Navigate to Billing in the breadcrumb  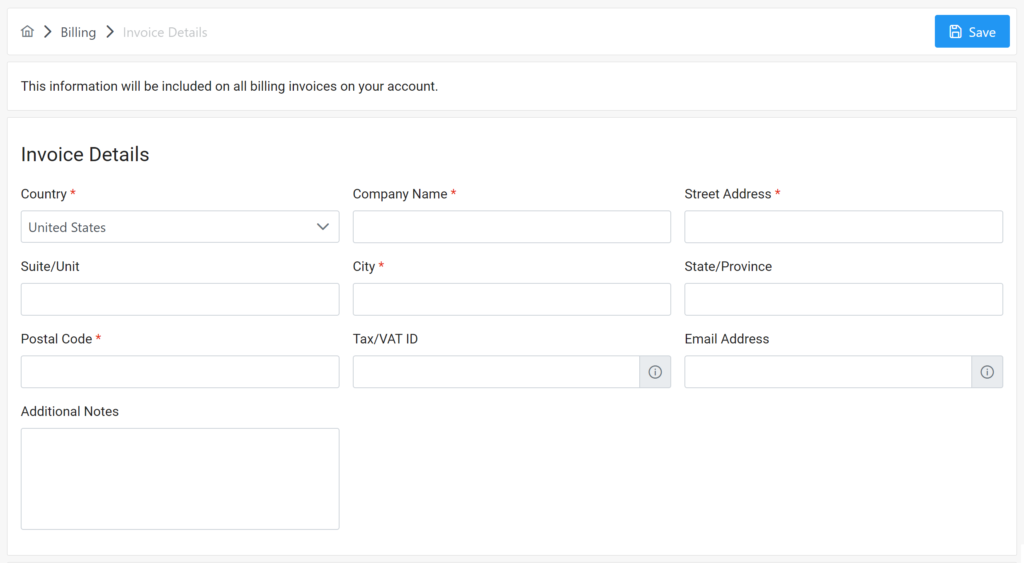pyautogui.click(x=78, y=32)
